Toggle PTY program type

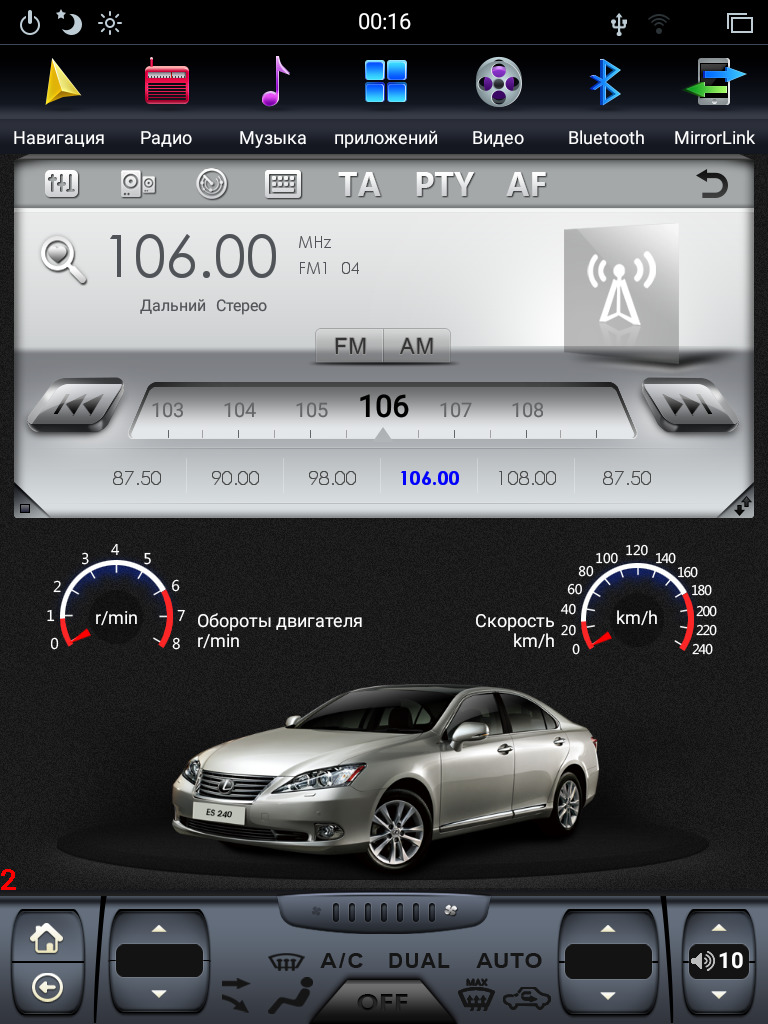coord(445,184)
